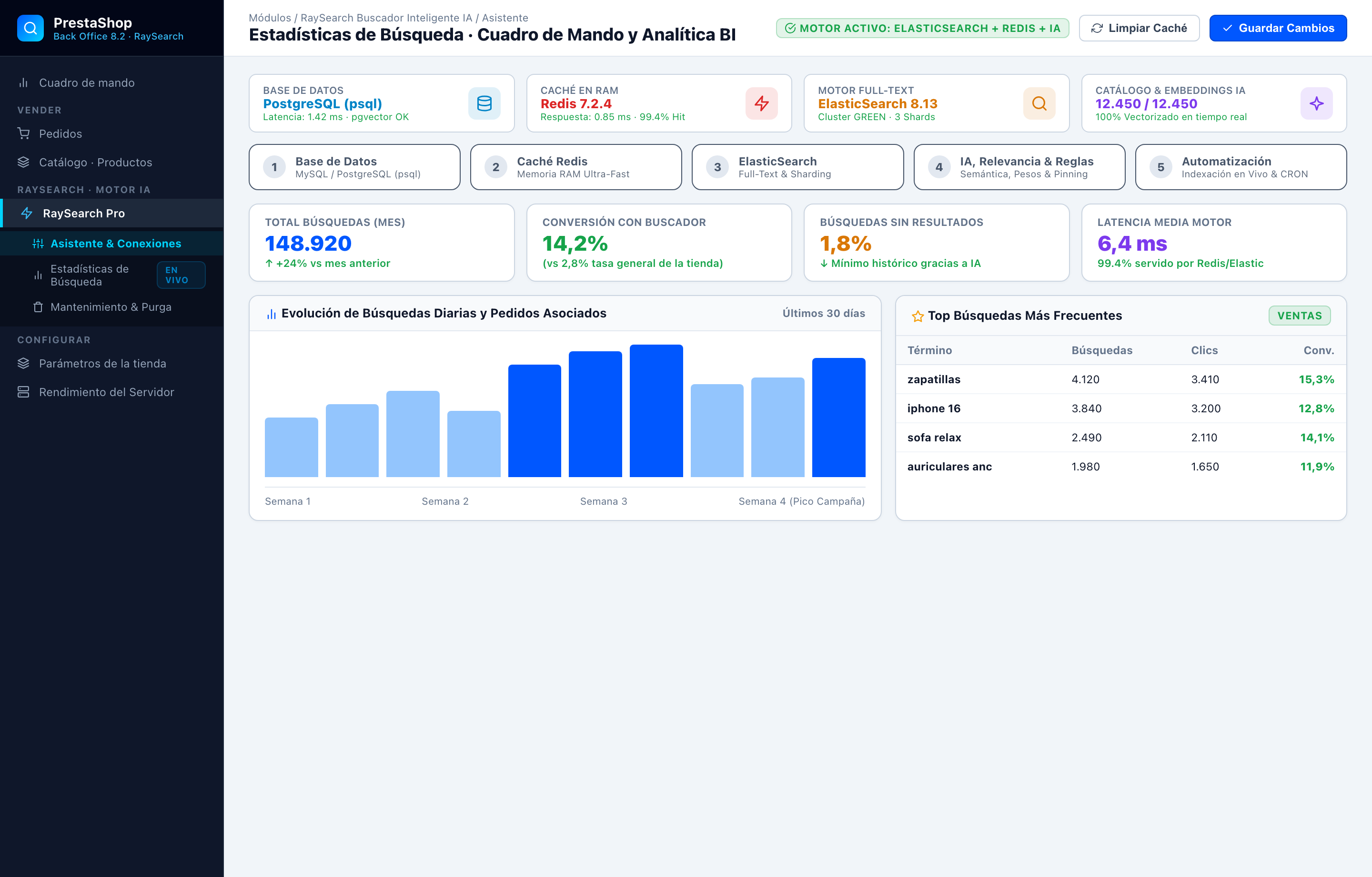Click the 148.920 total searches value

click(308, 244)
